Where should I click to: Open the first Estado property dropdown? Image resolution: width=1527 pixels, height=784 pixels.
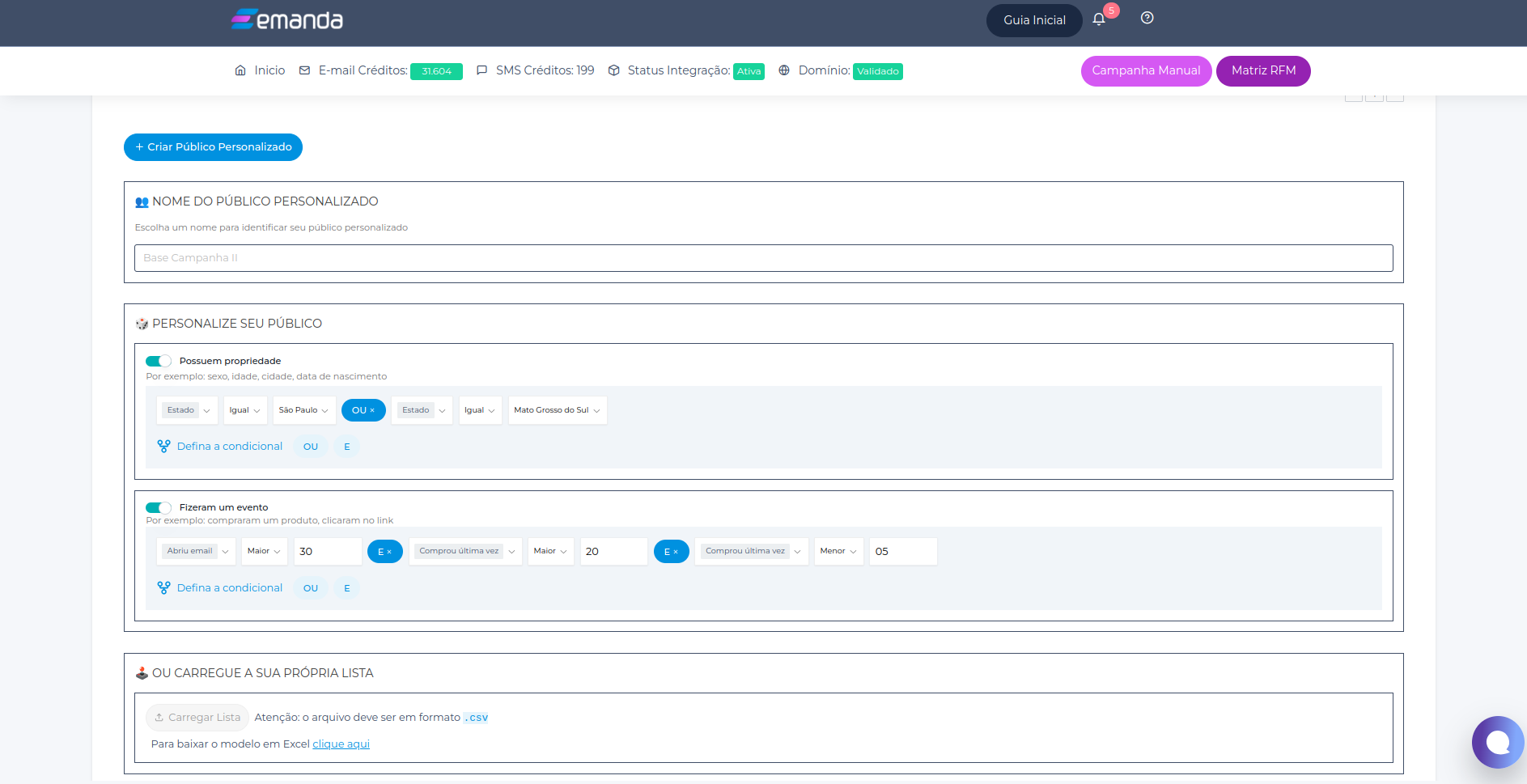(187, 410)
